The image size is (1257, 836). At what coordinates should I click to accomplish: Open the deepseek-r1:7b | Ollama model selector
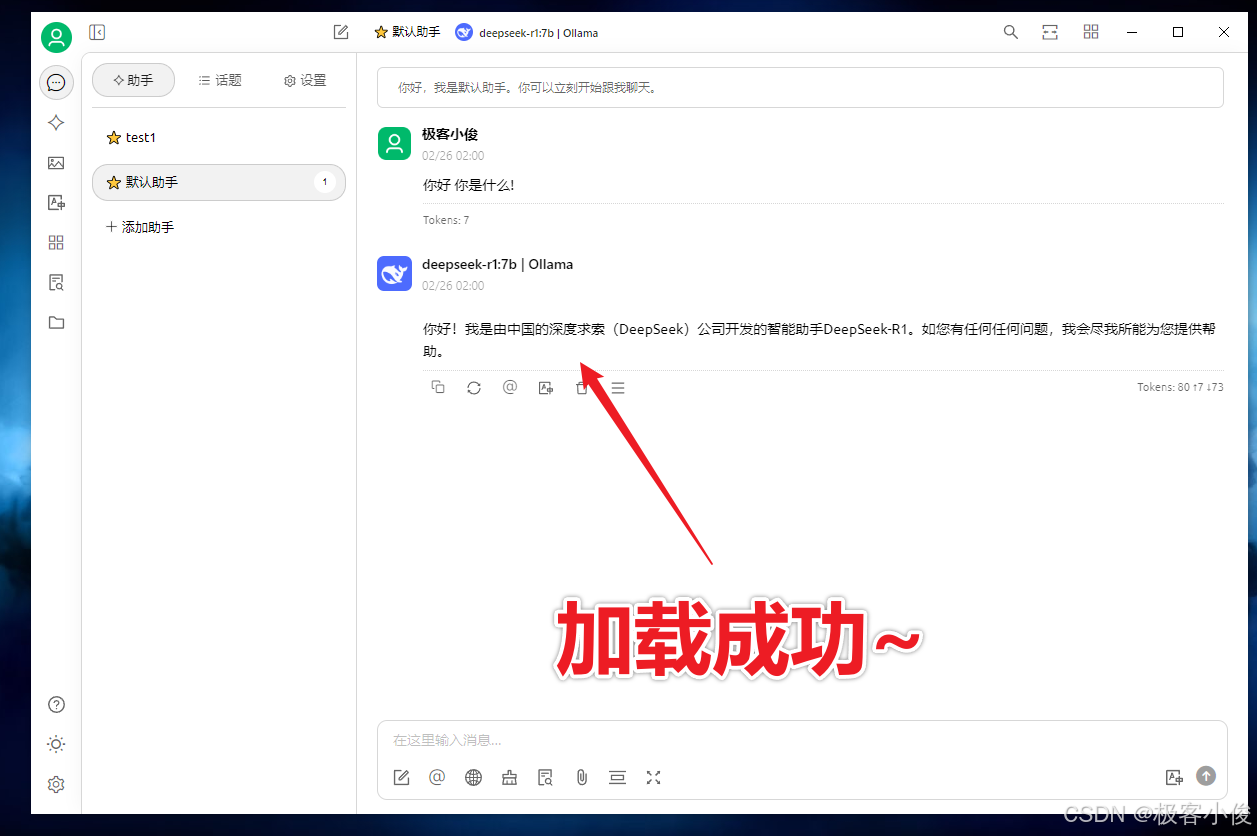click(x=527, y=32)
